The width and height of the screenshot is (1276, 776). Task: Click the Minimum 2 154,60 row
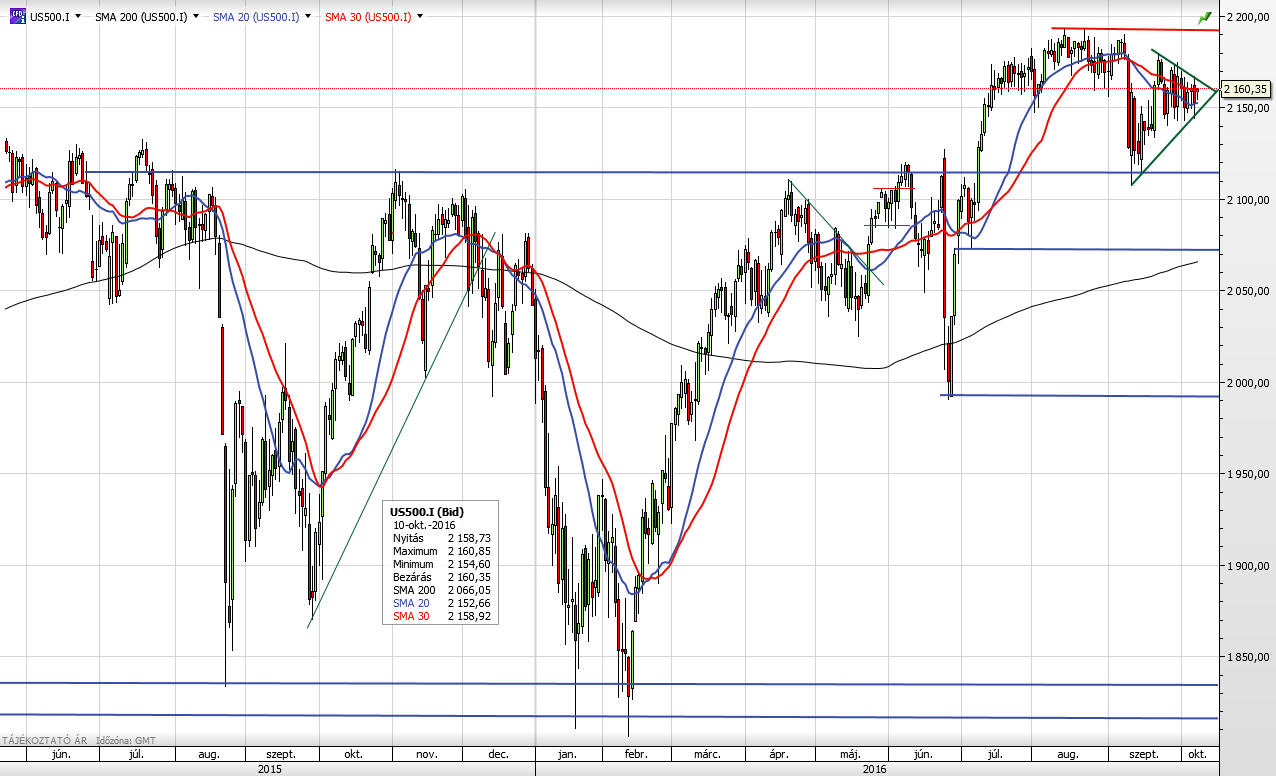click(x=440, y=564)
